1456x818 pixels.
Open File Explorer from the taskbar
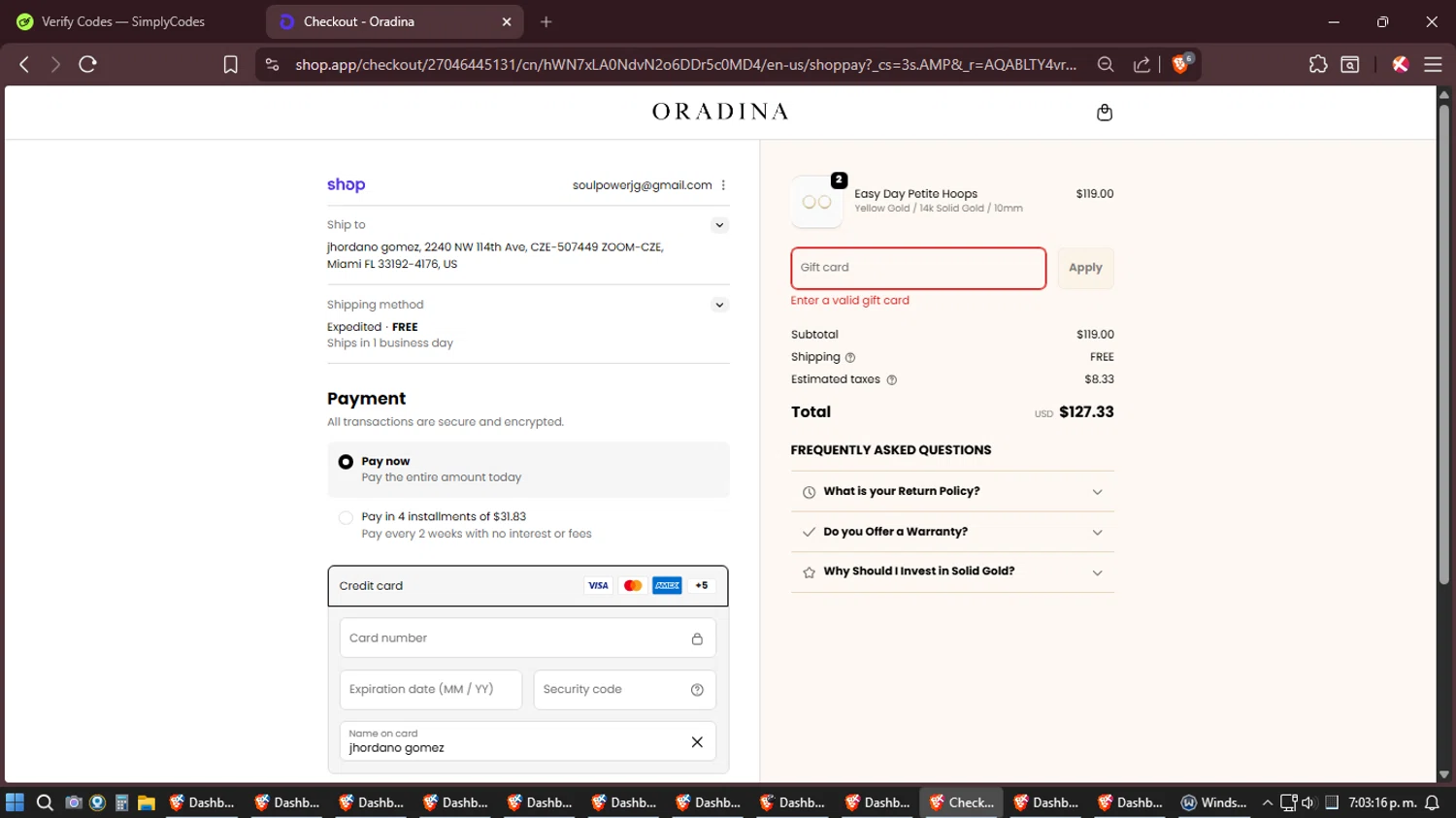click(x=147, y=802)
